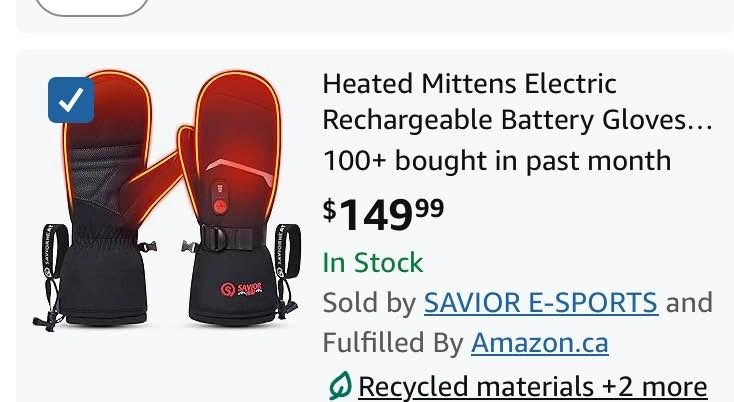Viewport: 734px width, 402px height.
Task: Click the word Fulfilled By before Amazon.ca
Action: click(393, 343)
